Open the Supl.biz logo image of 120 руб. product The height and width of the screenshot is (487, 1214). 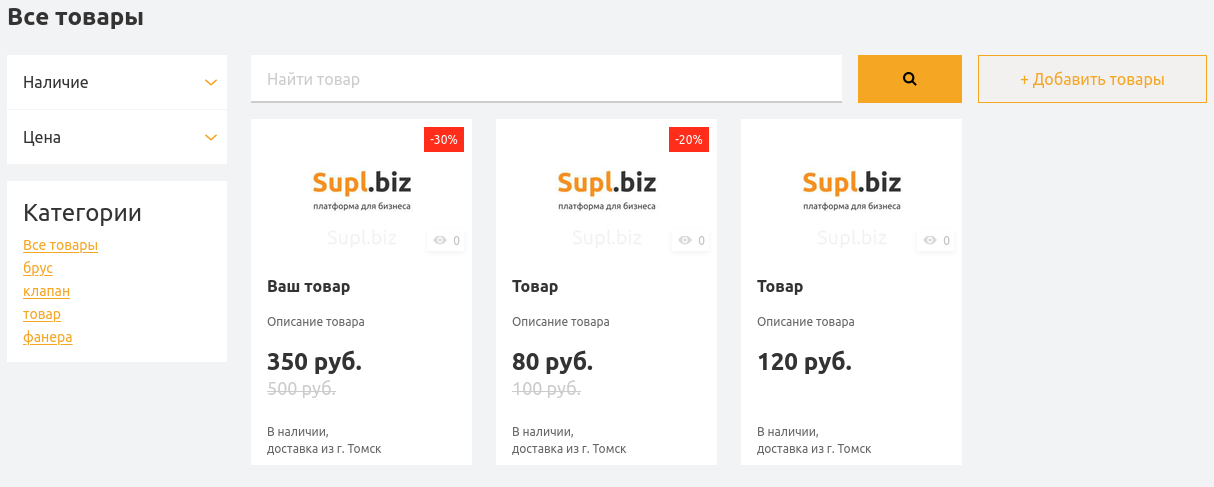point(851,189)
